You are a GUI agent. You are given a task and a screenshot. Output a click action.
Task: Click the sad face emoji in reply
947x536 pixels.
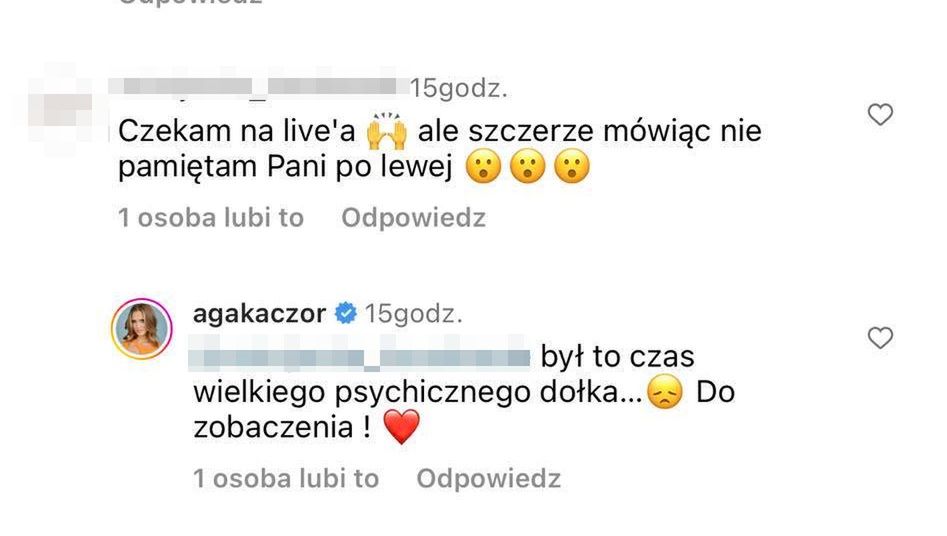coord(665,392)
